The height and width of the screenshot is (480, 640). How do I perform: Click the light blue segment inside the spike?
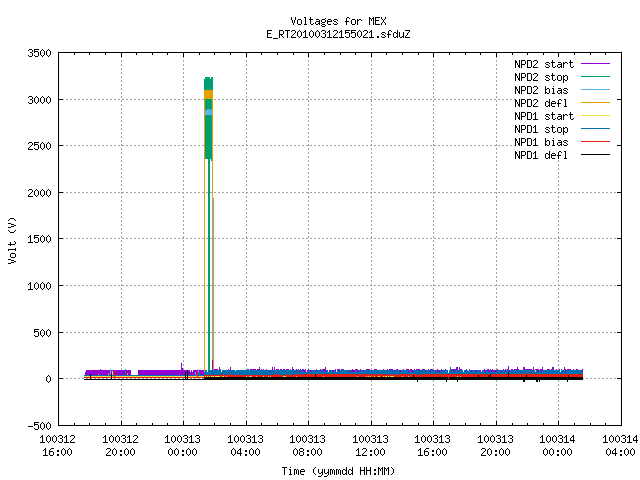[x=209, y=112]
